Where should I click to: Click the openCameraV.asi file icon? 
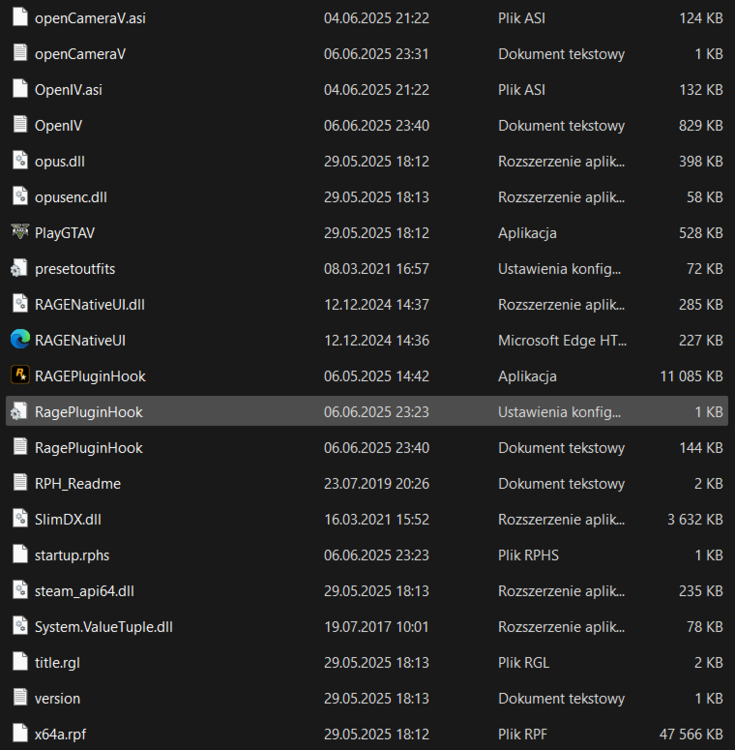coord(20,17)
